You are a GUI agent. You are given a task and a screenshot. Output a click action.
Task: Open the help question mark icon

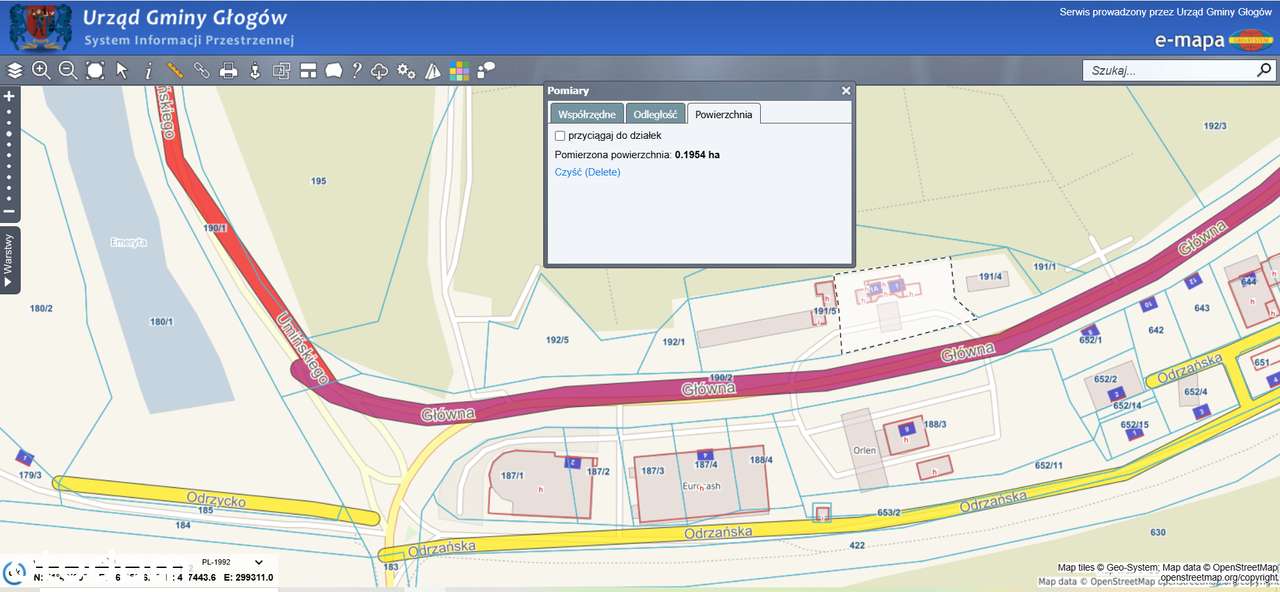click(356, 71)
